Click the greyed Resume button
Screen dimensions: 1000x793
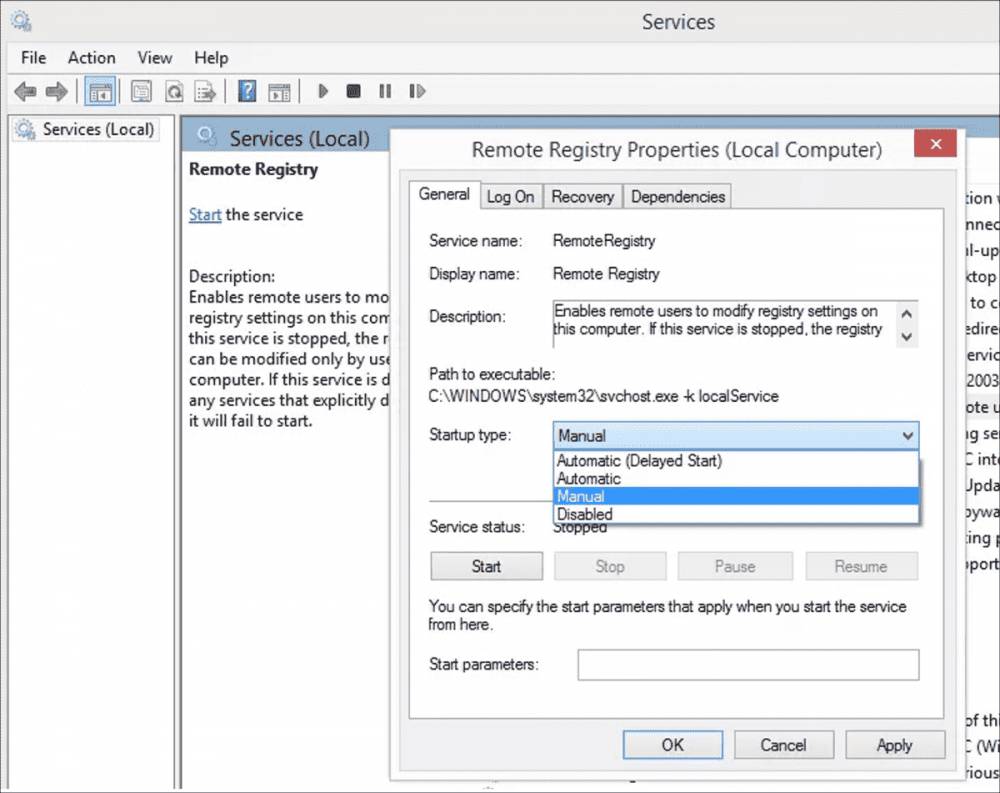[861, 566]
